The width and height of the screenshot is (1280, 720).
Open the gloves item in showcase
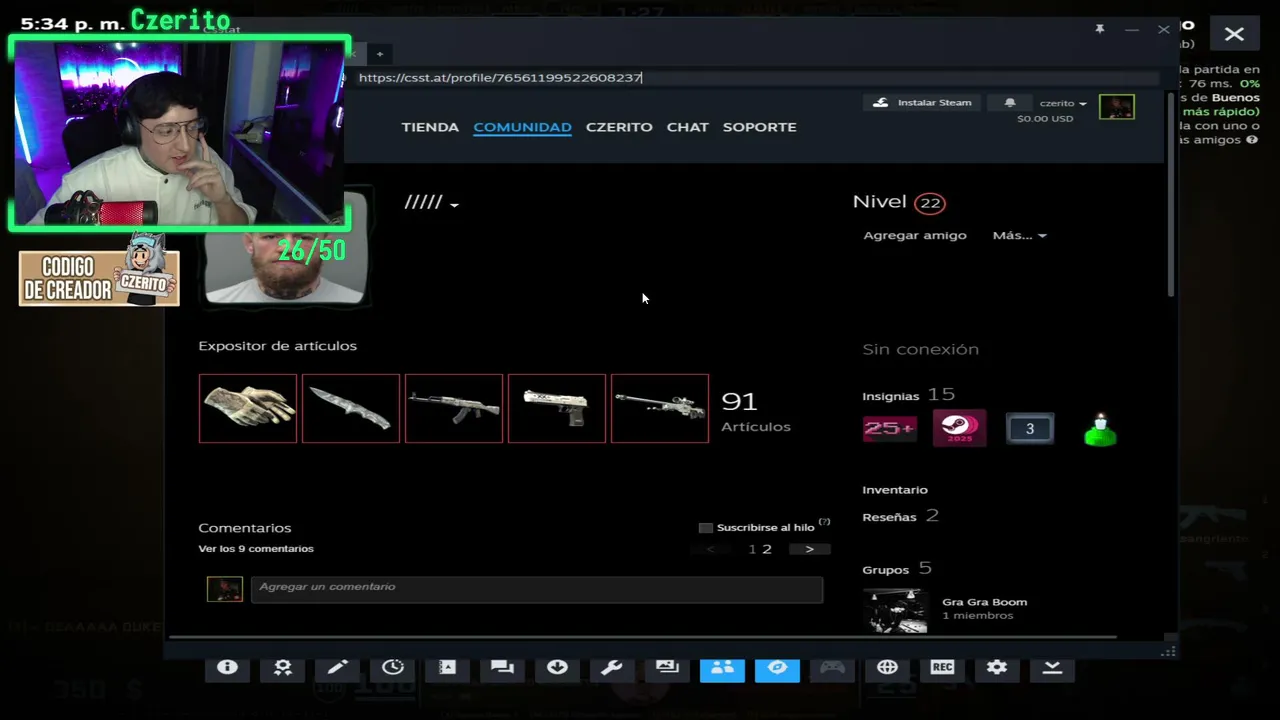(248, 408)
